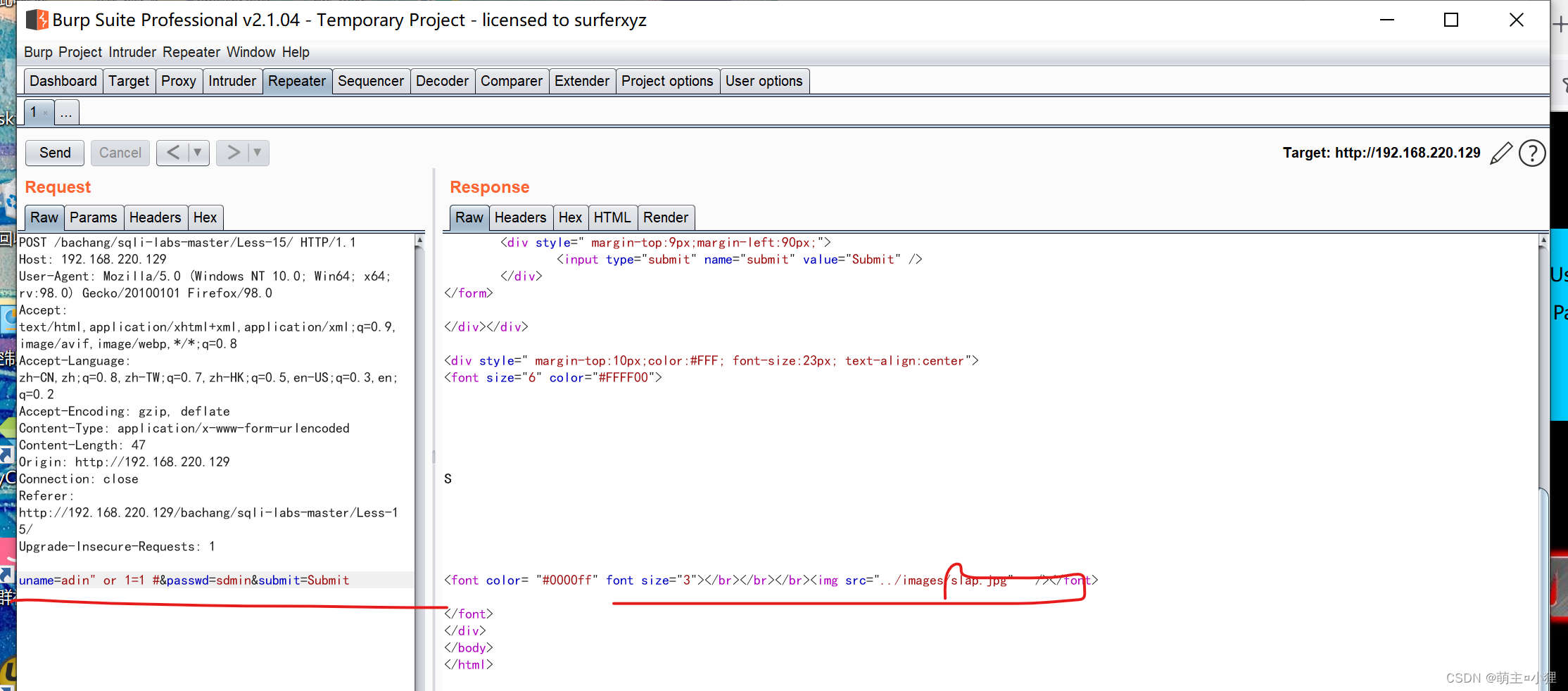Open the response Render tab
This screenshot has height=691, width=1568.
[666, 217]
